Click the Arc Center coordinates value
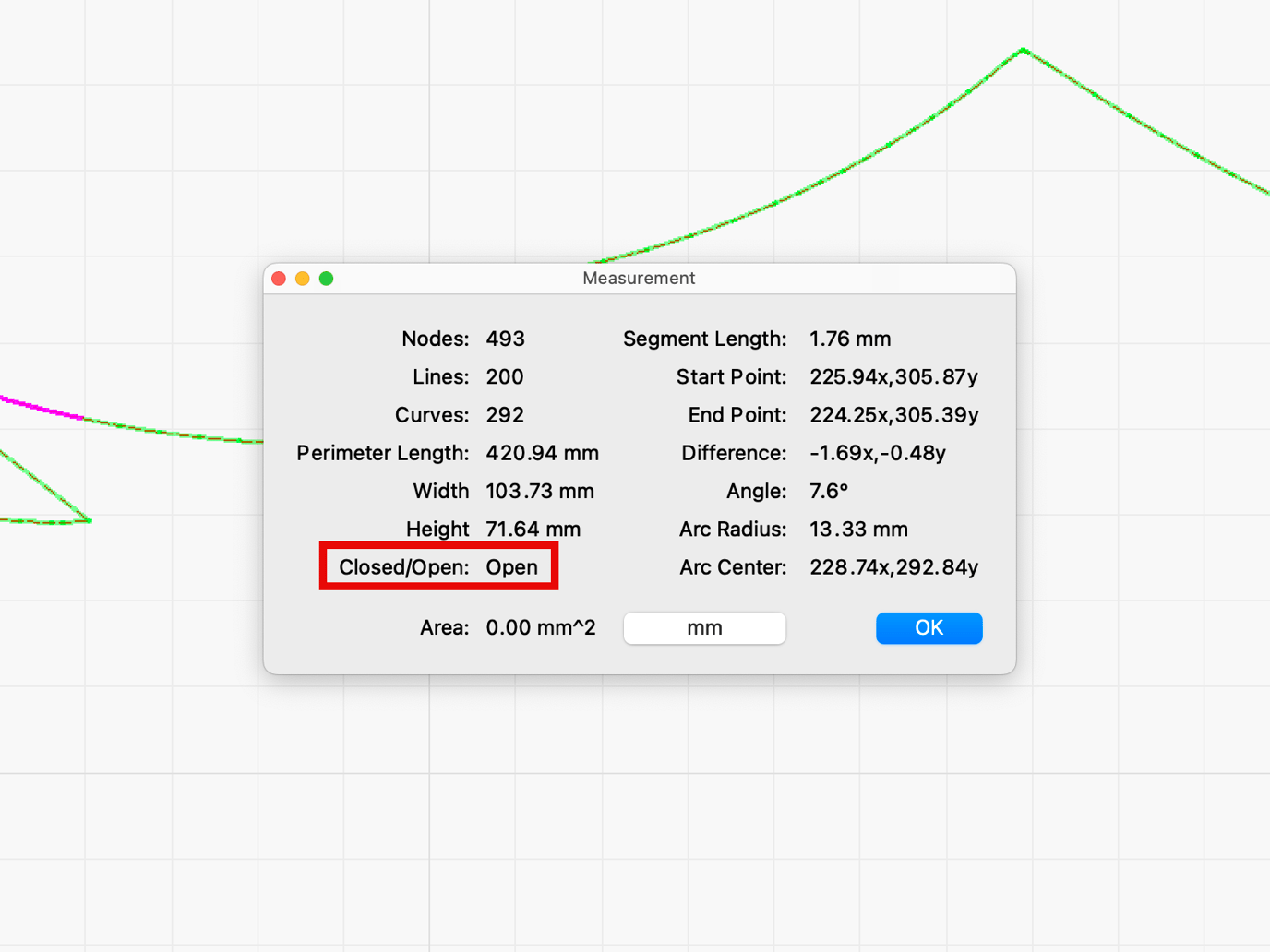This screenshot has width=1270, height=952. point(893,567)
